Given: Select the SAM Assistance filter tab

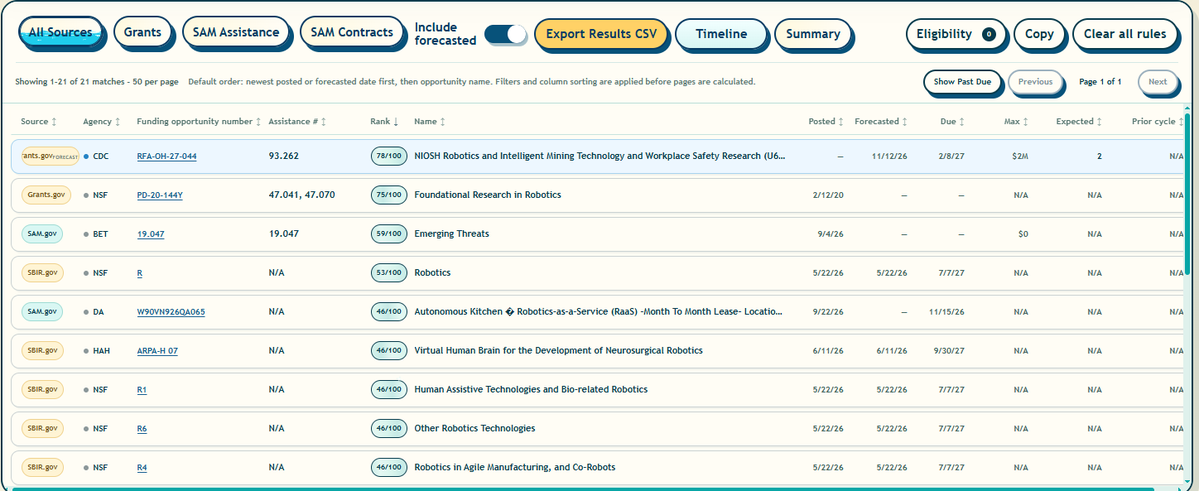Looking at the screenshot, I should 236,32.
